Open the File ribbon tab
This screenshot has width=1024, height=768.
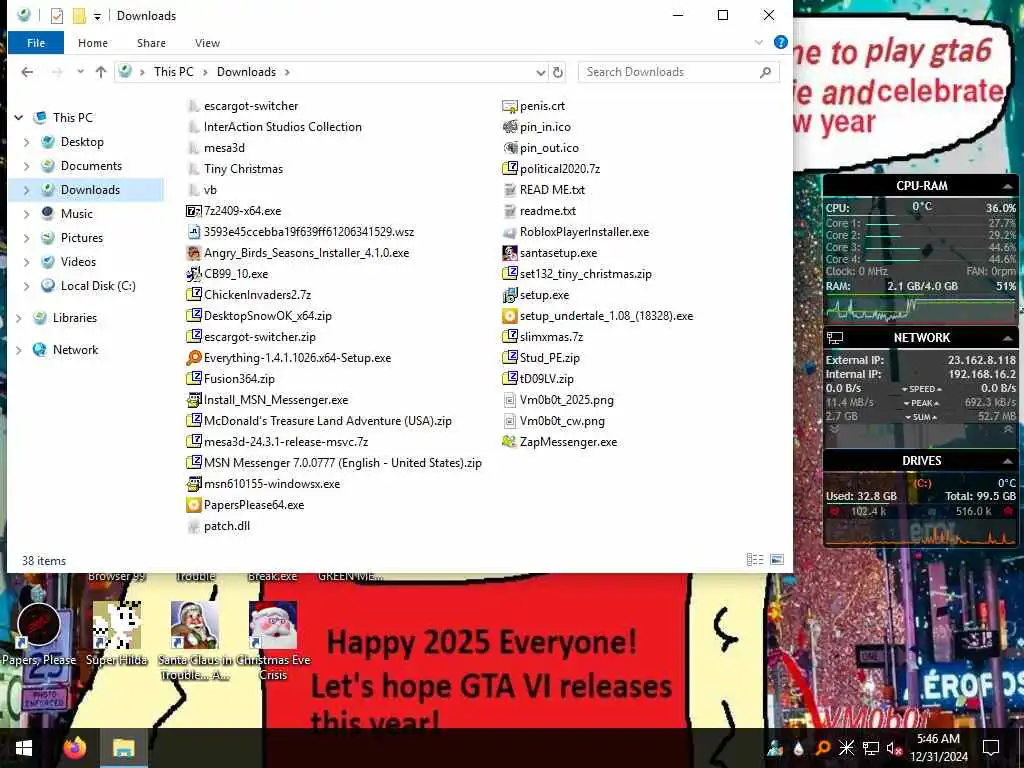tap(36, 42)
